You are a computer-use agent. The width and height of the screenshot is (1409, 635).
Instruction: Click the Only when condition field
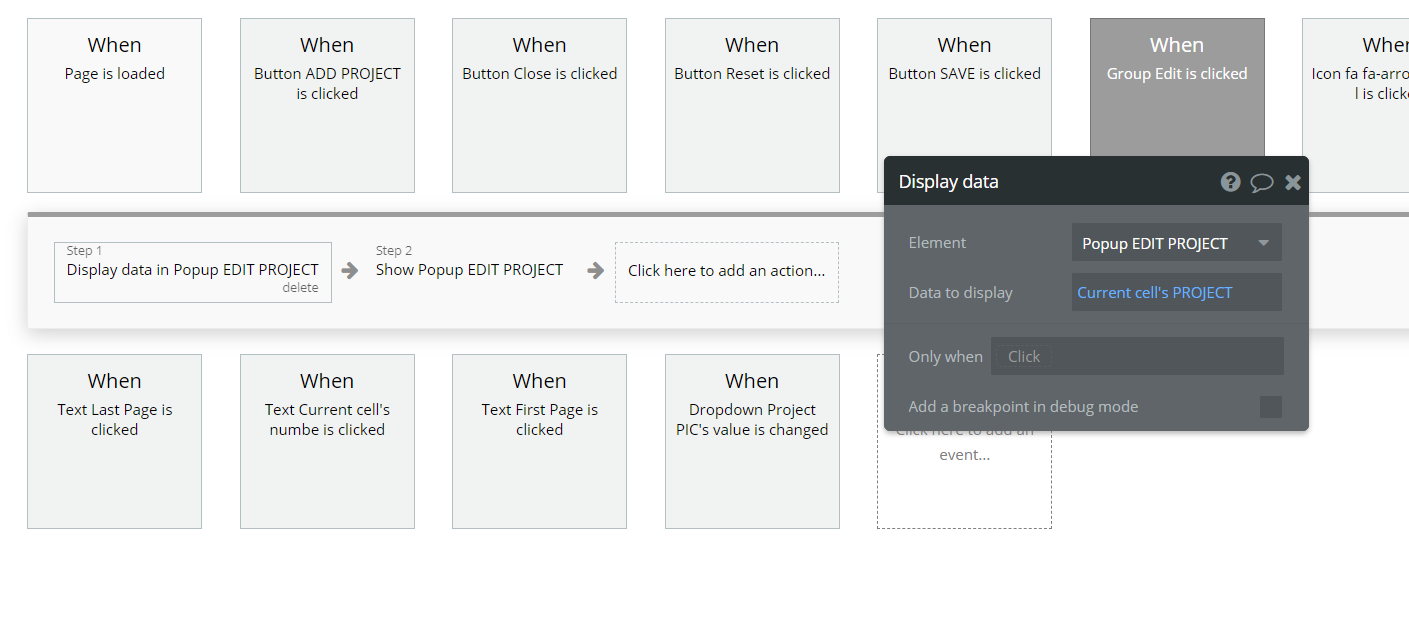(x=1137, y=357)
